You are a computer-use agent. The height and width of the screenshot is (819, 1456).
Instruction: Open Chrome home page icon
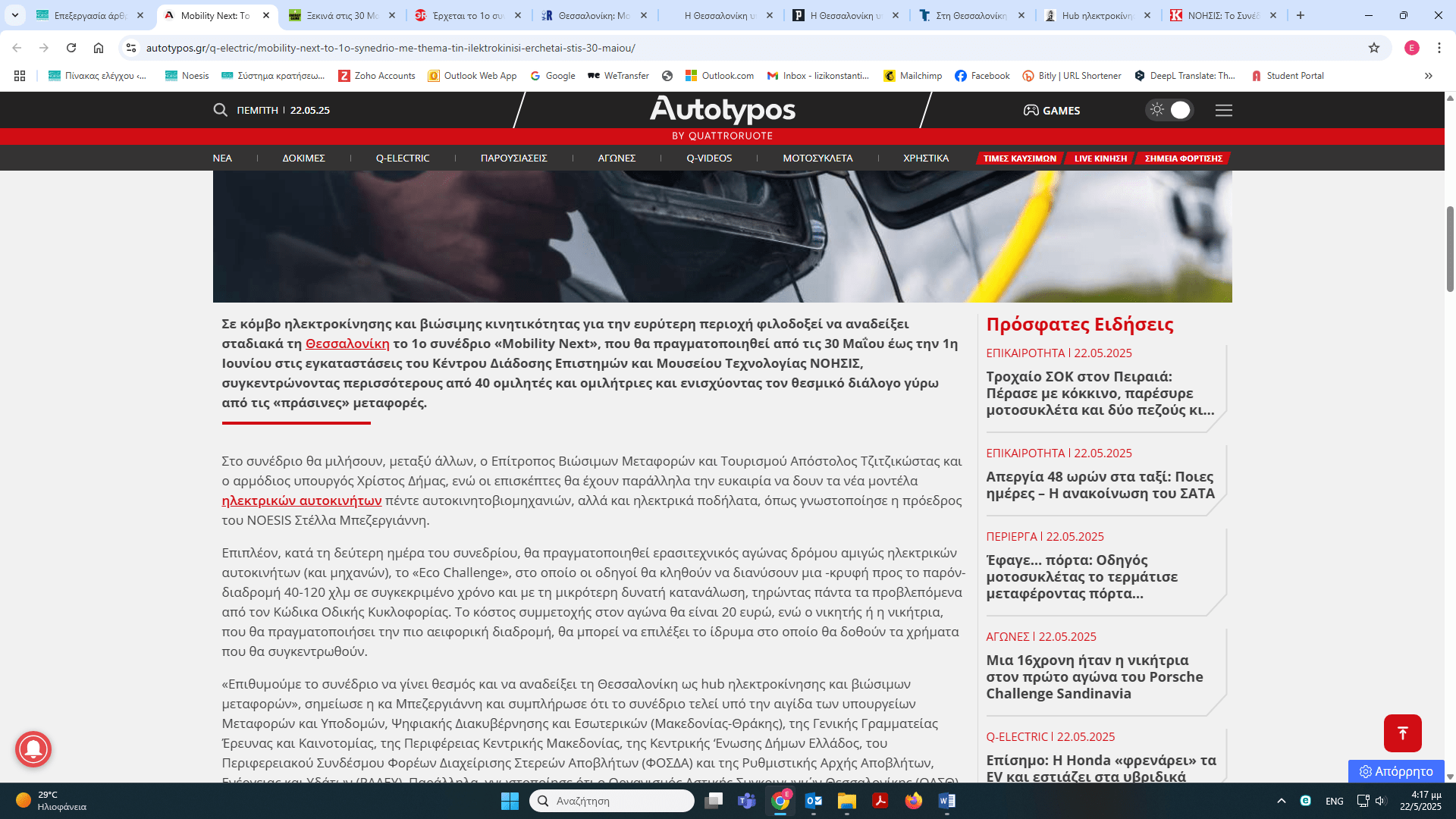pos(99,48)
